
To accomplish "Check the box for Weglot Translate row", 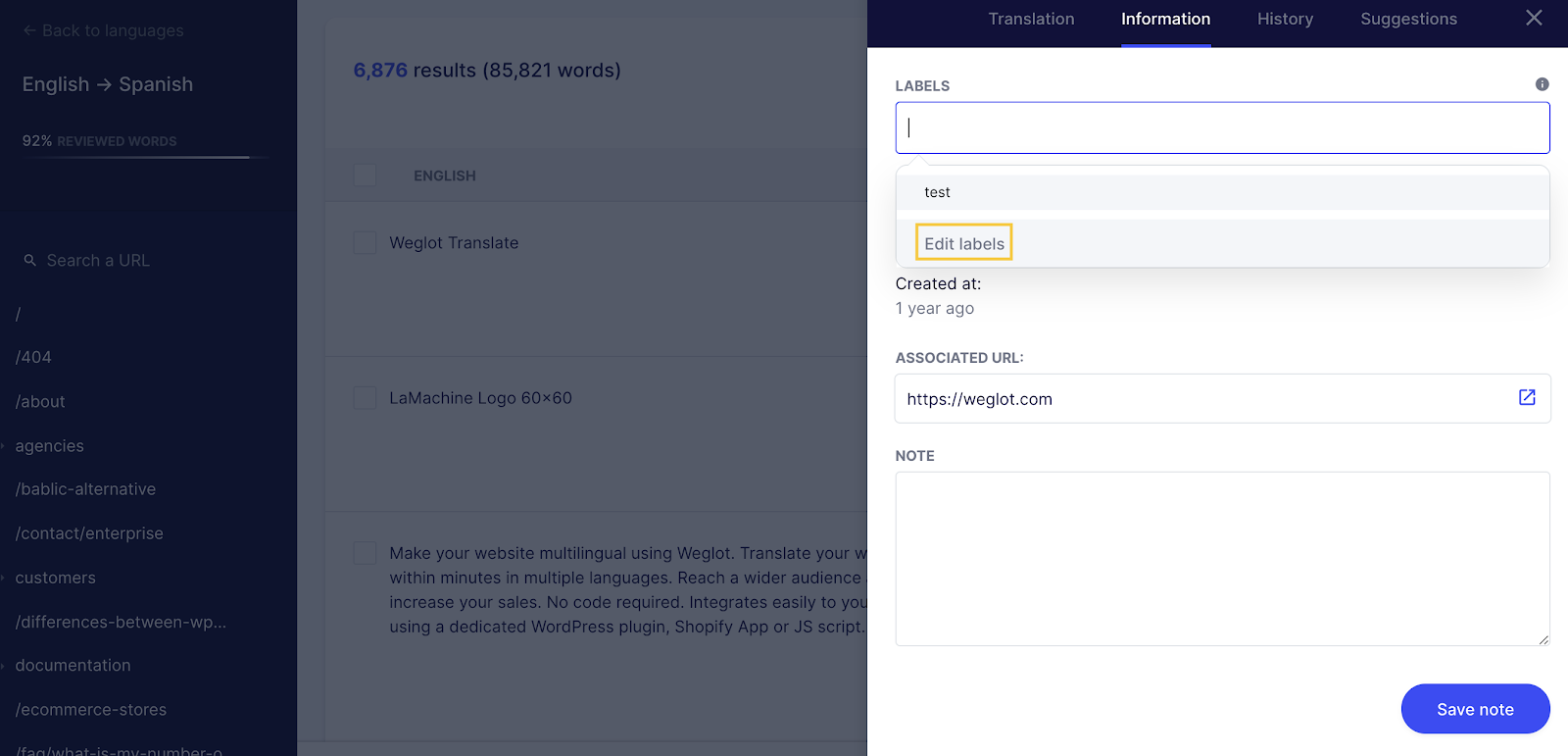I will (x=365, y=242).
